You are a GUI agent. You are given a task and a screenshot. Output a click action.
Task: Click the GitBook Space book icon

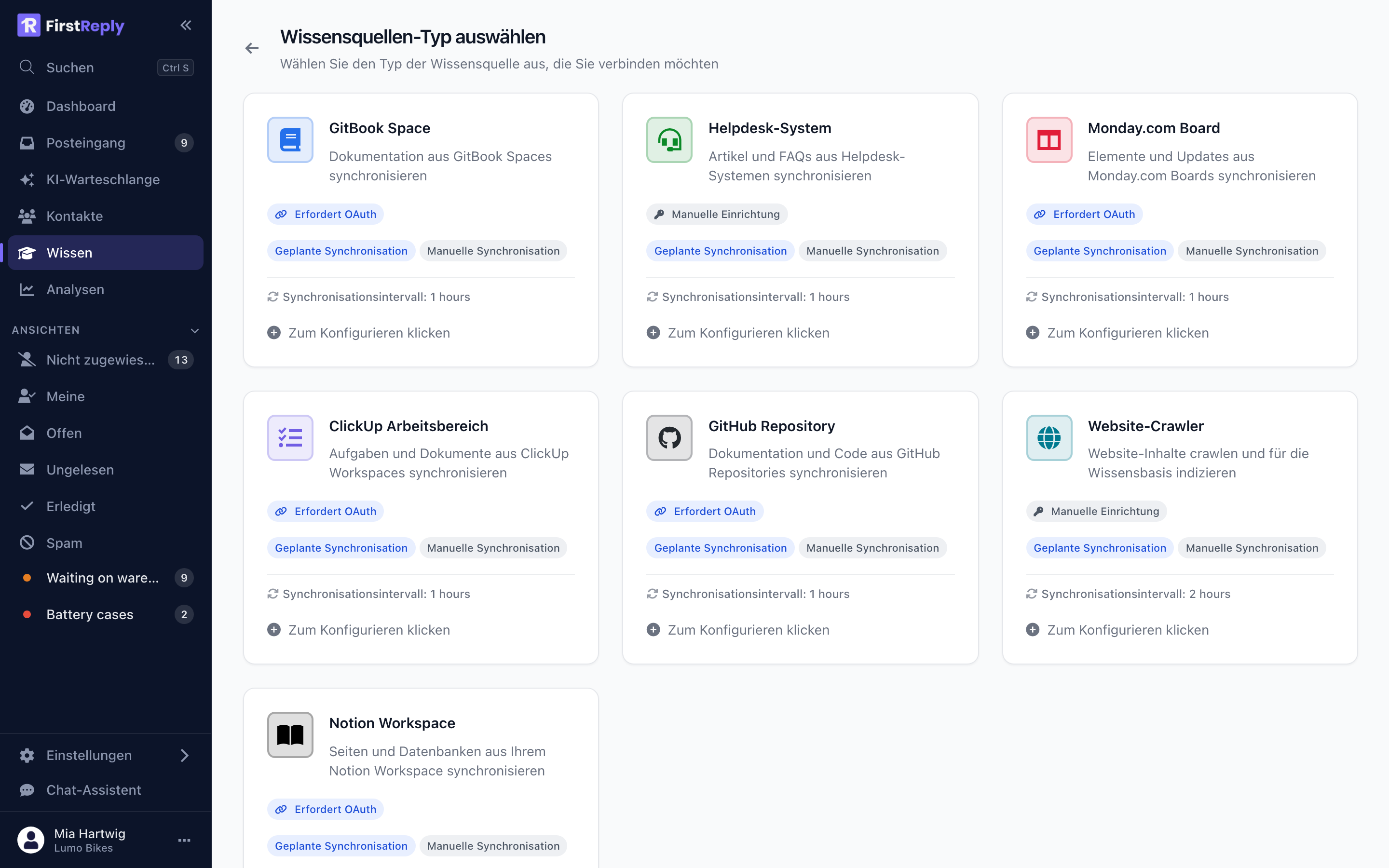coord(290,140)
